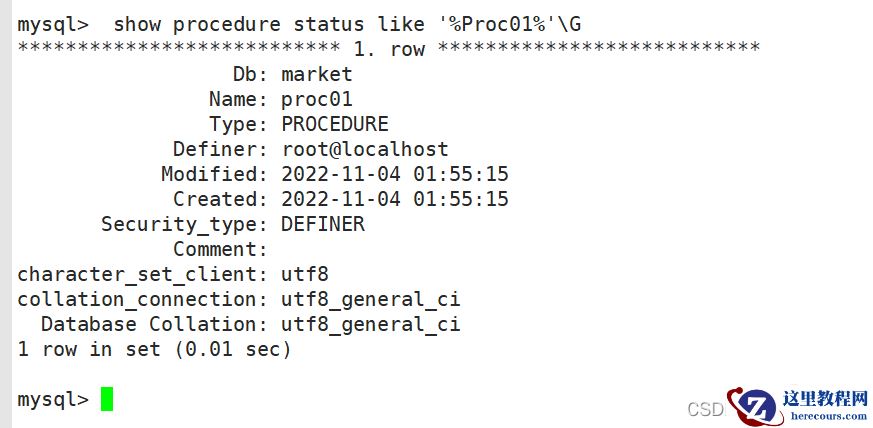
Task: Click the character_set_client value 'utf8'
Action: click(x=305, y=274)
